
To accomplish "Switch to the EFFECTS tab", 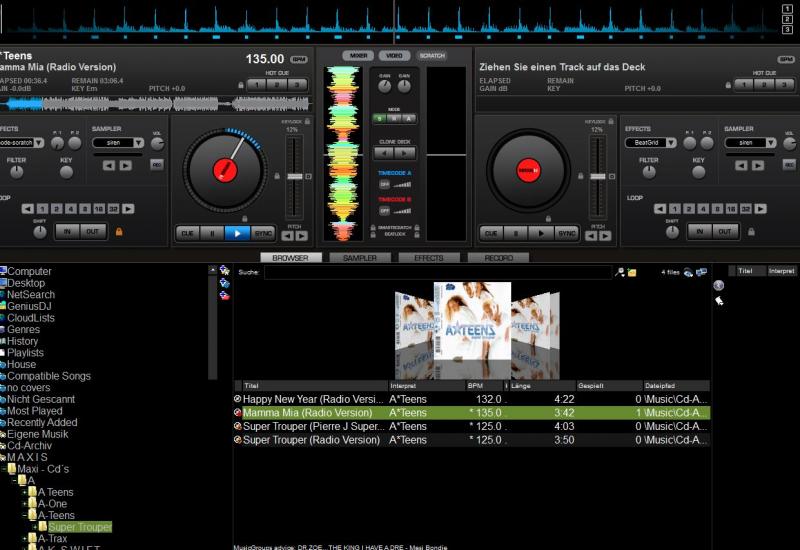I will (429, 258).
